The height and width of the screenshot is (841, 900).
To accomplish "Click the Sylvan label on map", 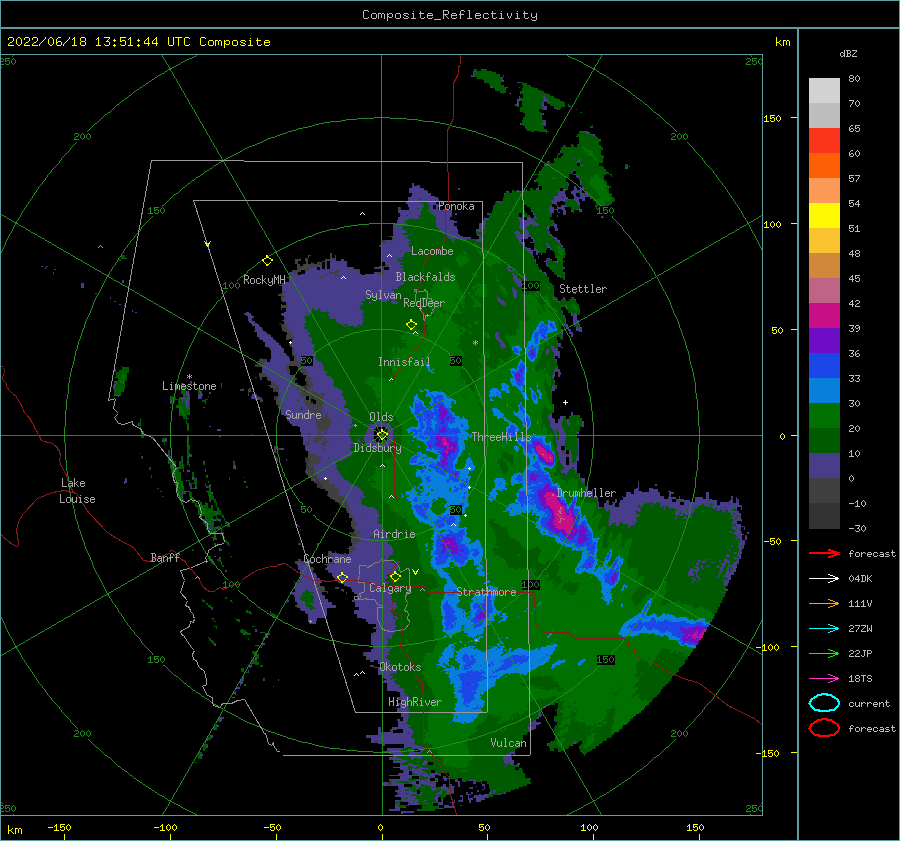I will point(383,295).
